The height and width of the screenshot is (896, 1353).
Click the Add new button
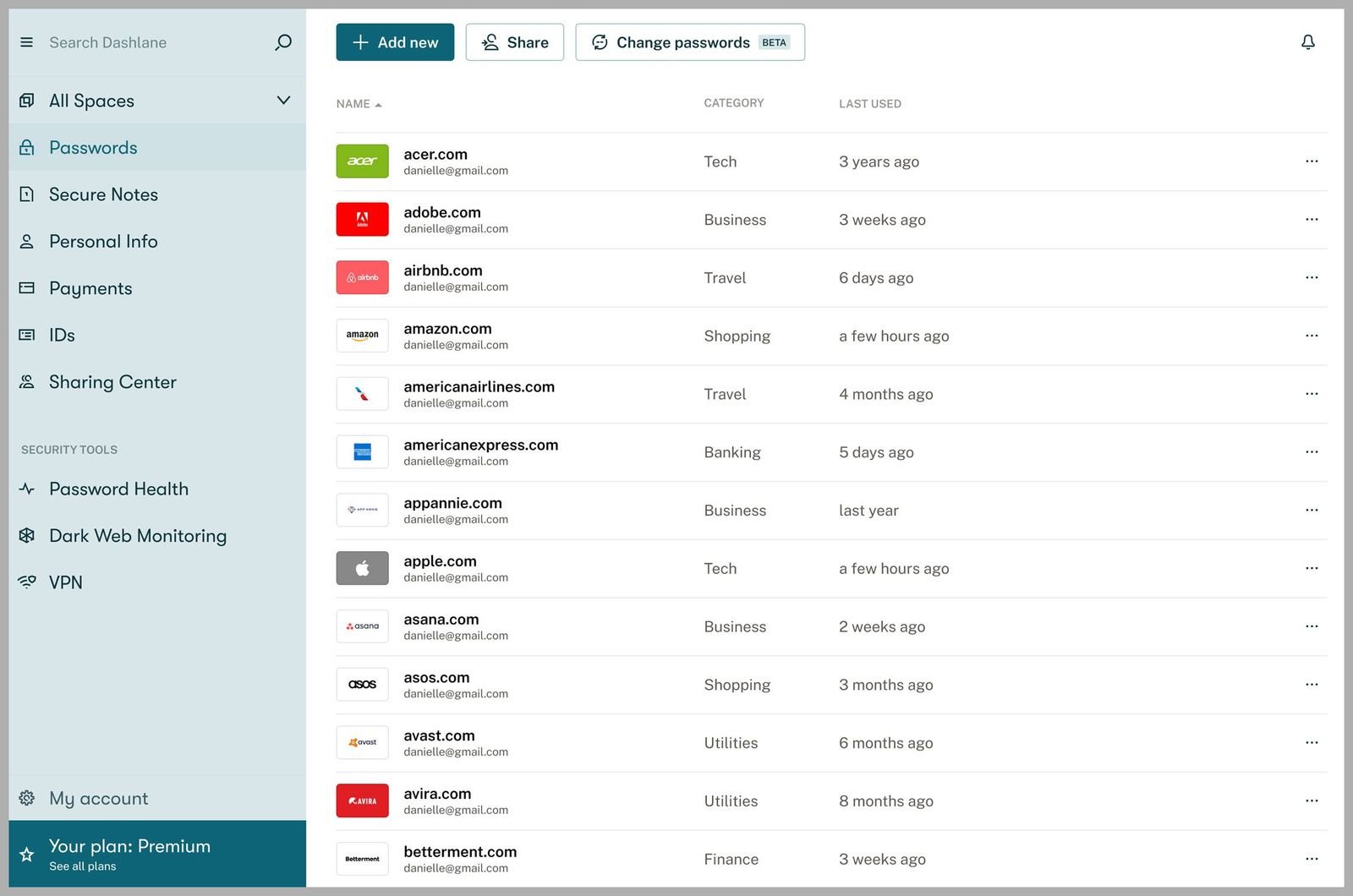[395, 42]
